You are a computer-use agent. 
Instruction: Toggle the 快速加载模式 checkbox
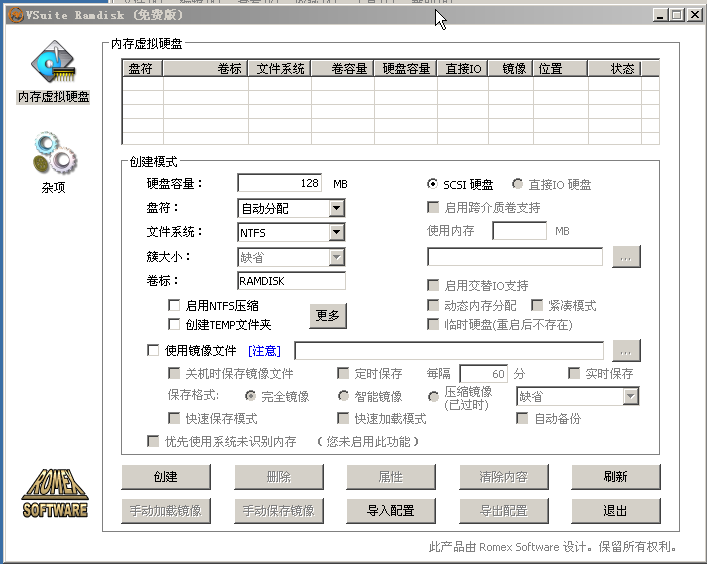click(x=343, y=418)
